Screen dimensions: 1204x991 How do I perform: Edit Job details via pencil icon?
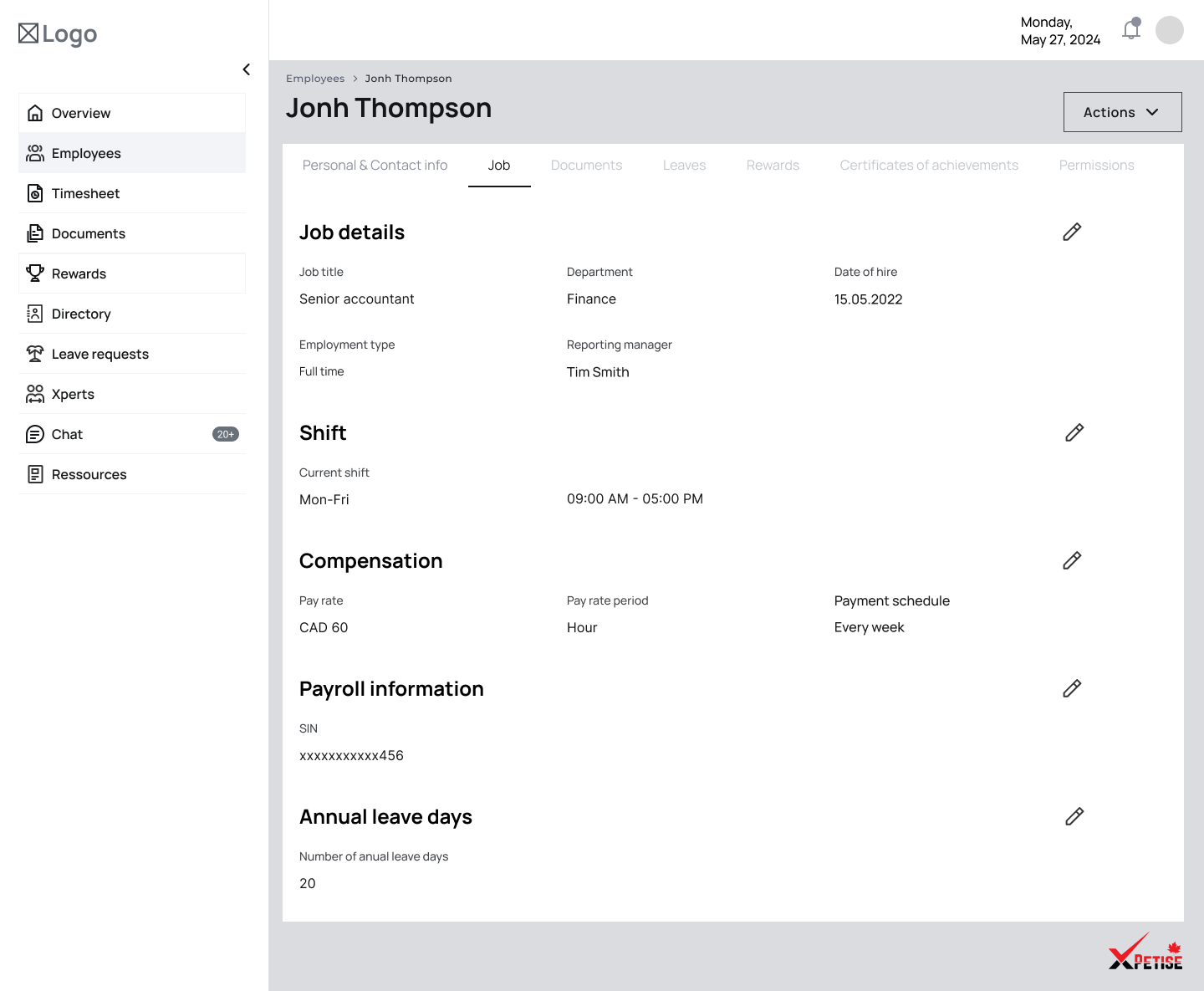coord(1072,232)
